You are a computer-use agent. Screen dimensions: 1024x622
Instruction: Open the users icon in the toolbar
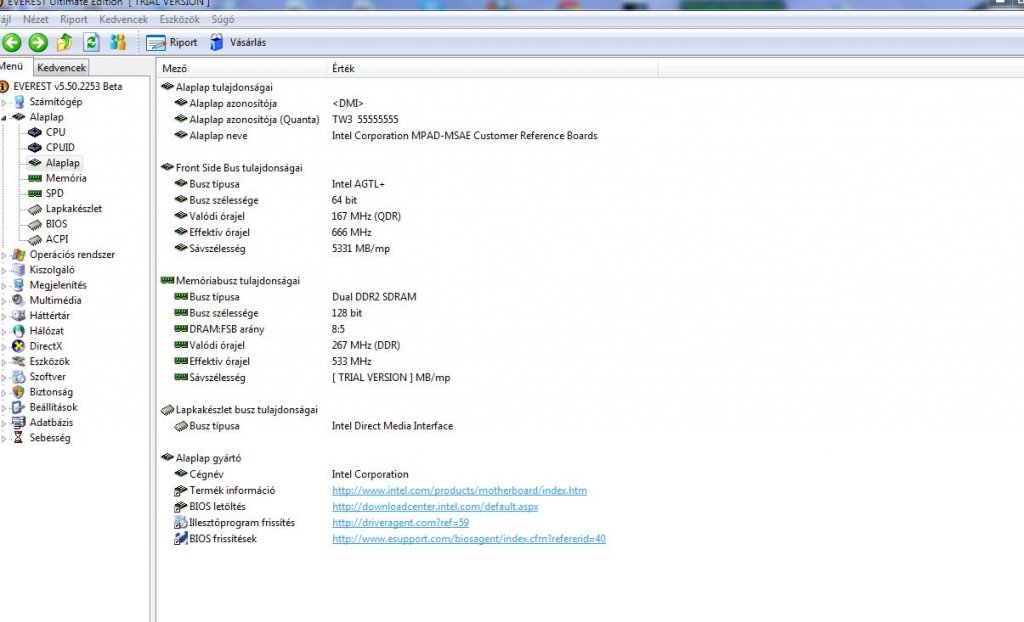[118, 42]
